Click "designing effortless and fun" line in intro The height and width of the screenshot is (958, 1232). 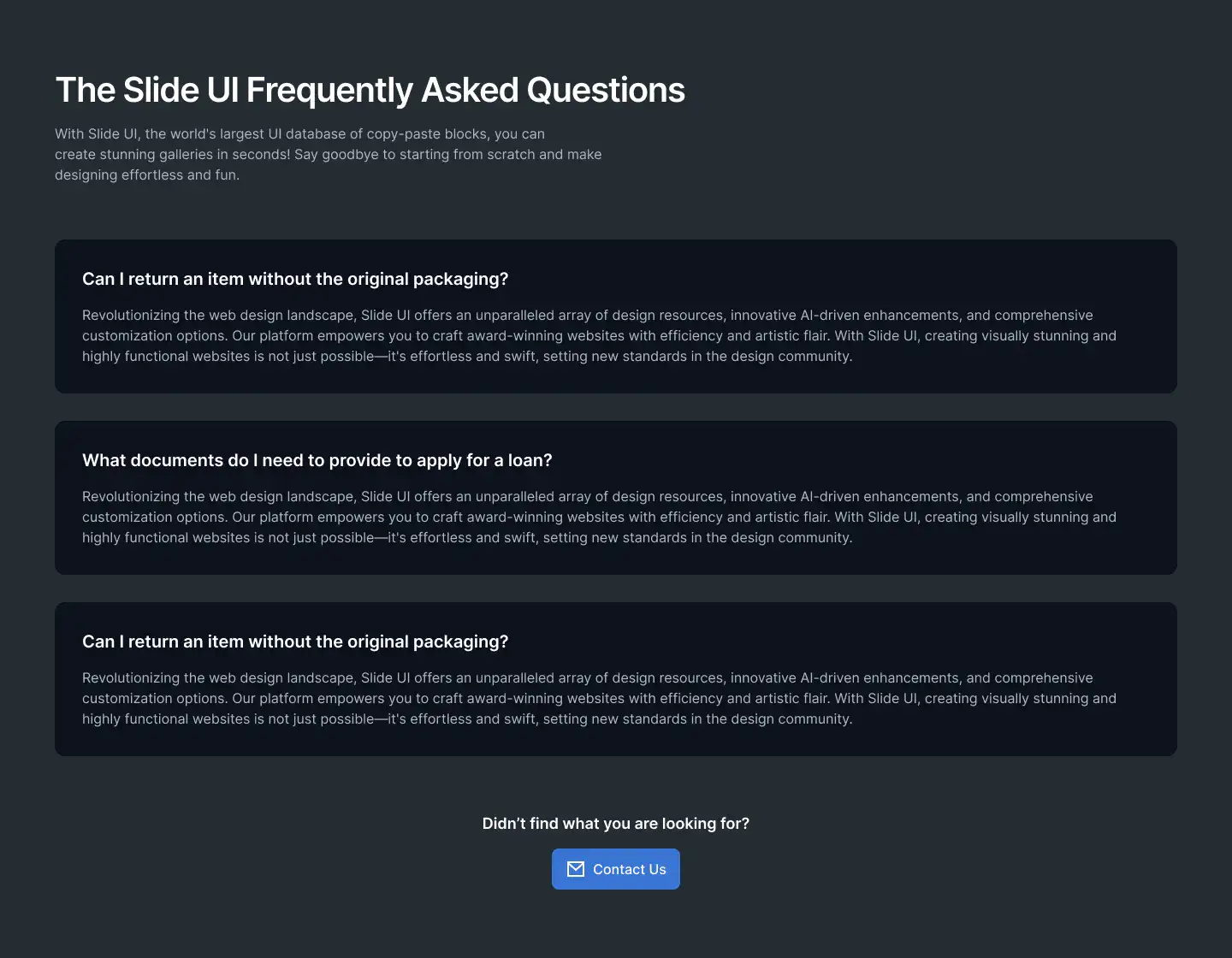(147, 174)
